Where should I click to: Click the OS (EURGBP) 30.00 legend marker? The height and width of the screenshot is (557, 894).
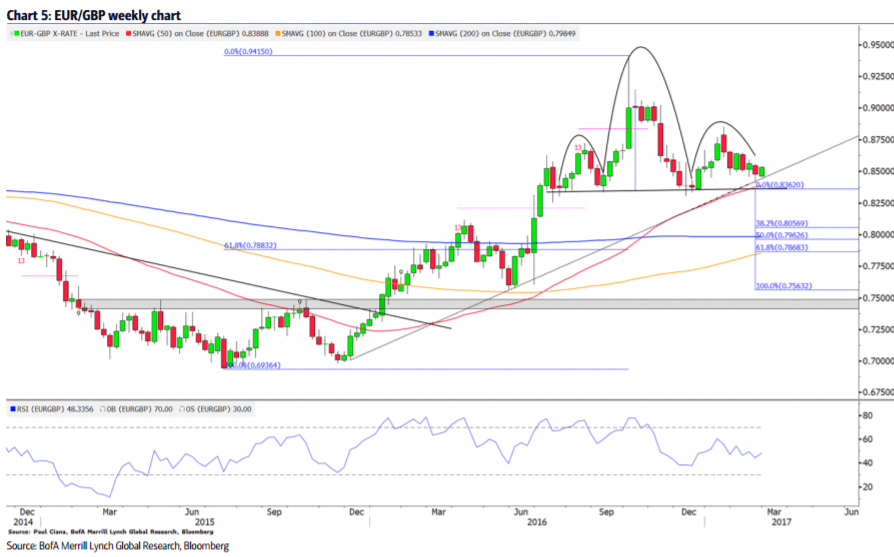[181, 409]
